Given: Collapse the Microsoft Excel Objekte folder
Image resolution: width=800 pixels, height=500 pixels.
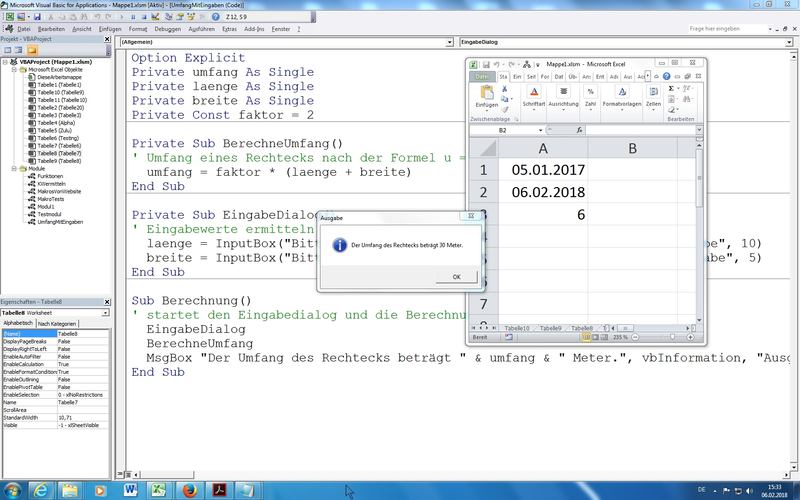Looking at the screenshot, I should [x=13, y=71].
